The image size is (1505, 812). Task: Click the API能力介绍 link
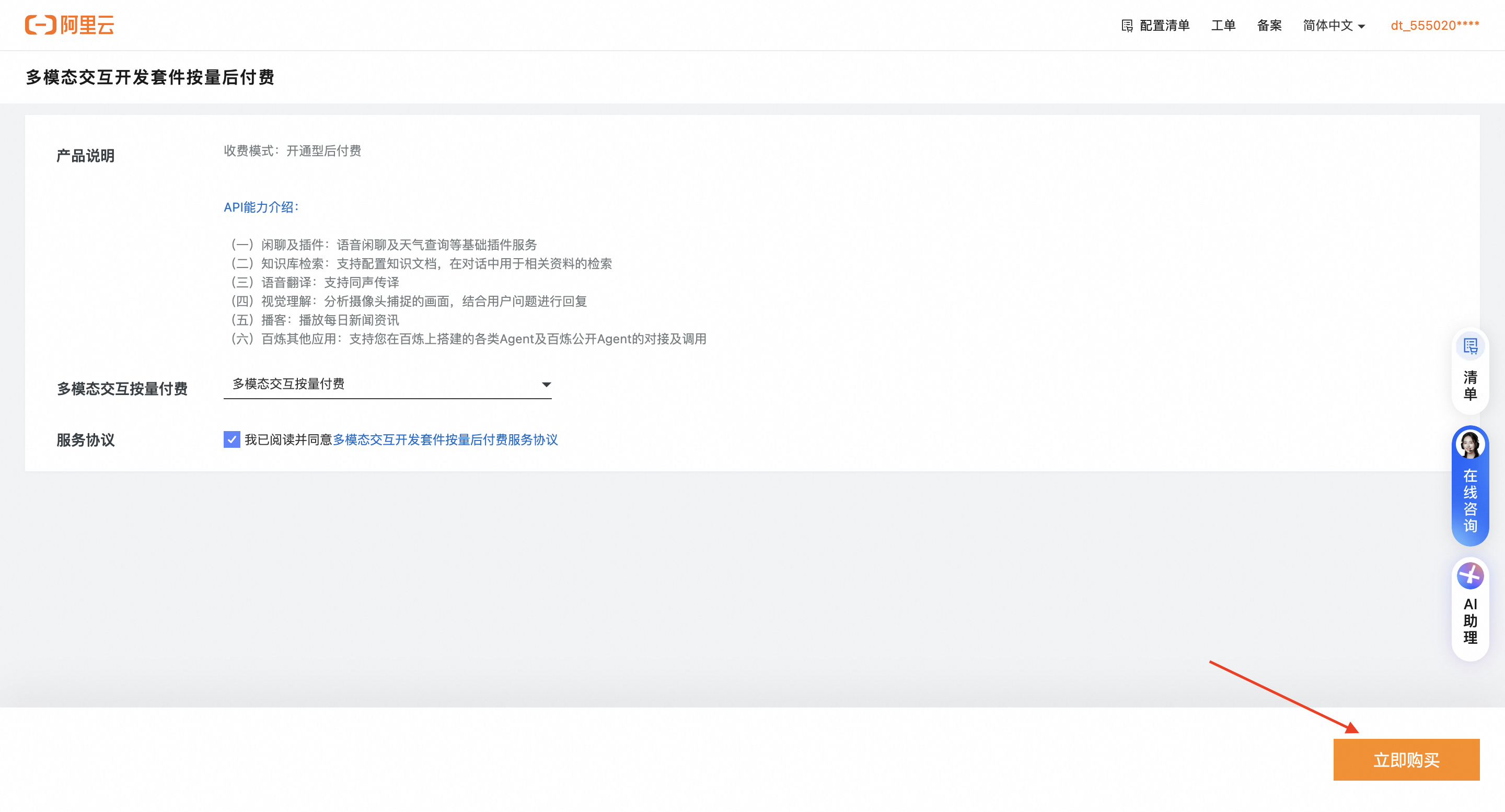pyautogui.click(x=261, y=207)
